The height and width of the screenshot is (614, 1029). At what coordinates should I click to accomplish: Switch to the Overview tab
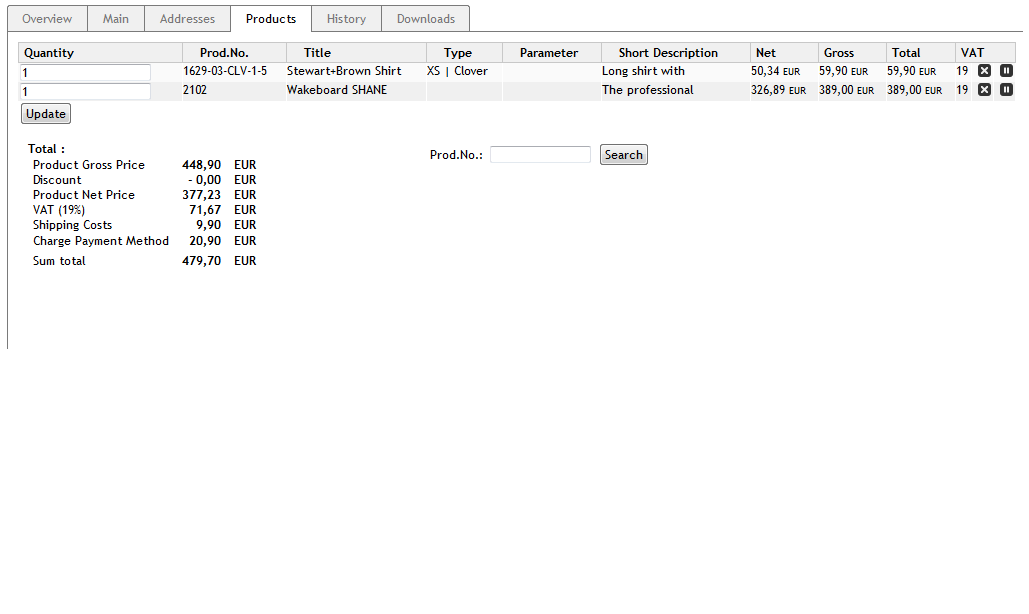47,19
